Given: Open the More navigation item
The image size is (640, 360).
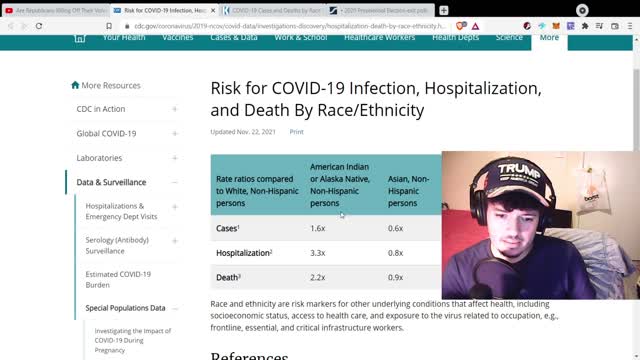Looking at the screenshot, I should pos(549,38).
